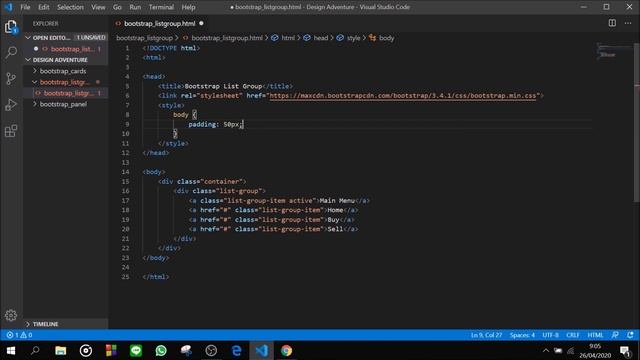640x360 pixels.
Task: Click bootstrap_listgroup folder in breadcrumb
Action: pos(144,38)
